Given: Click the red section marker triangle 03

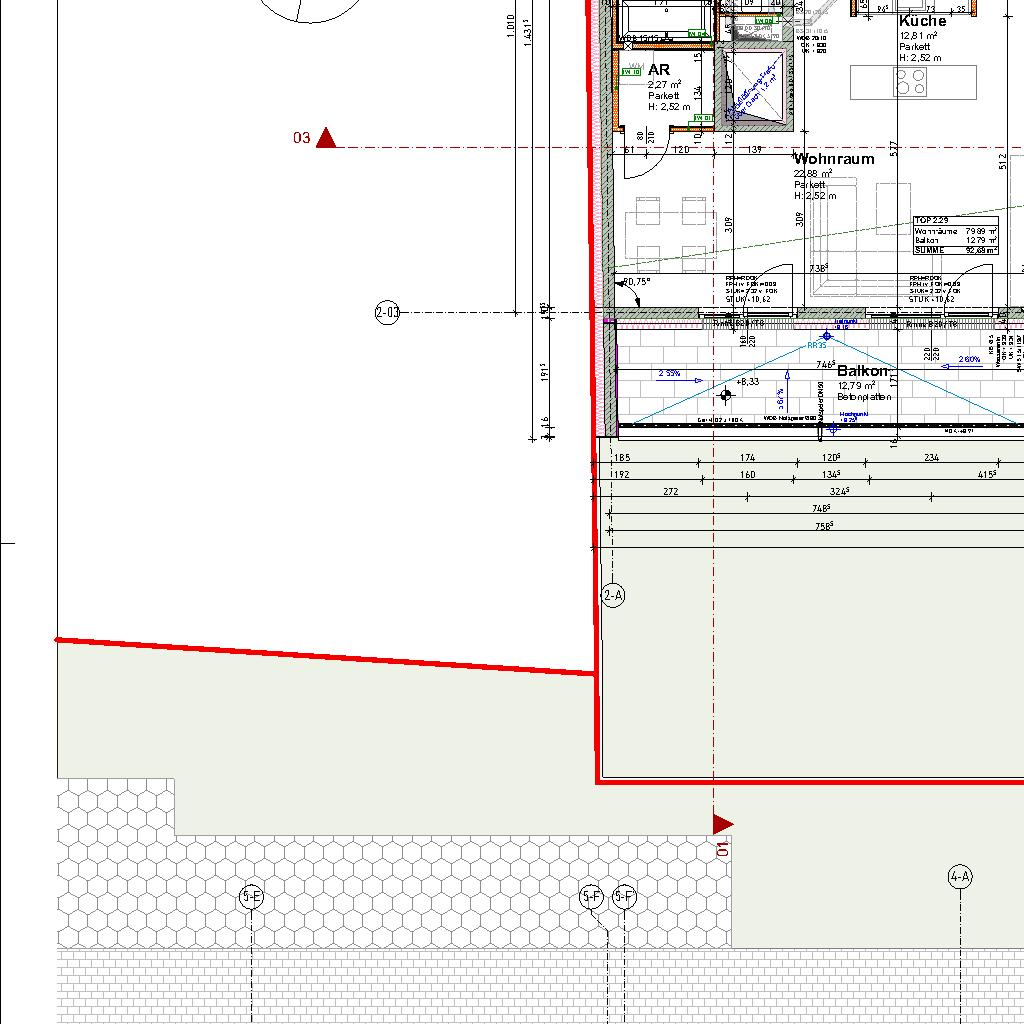Looking at the screenshot, I should click(325, 138).
